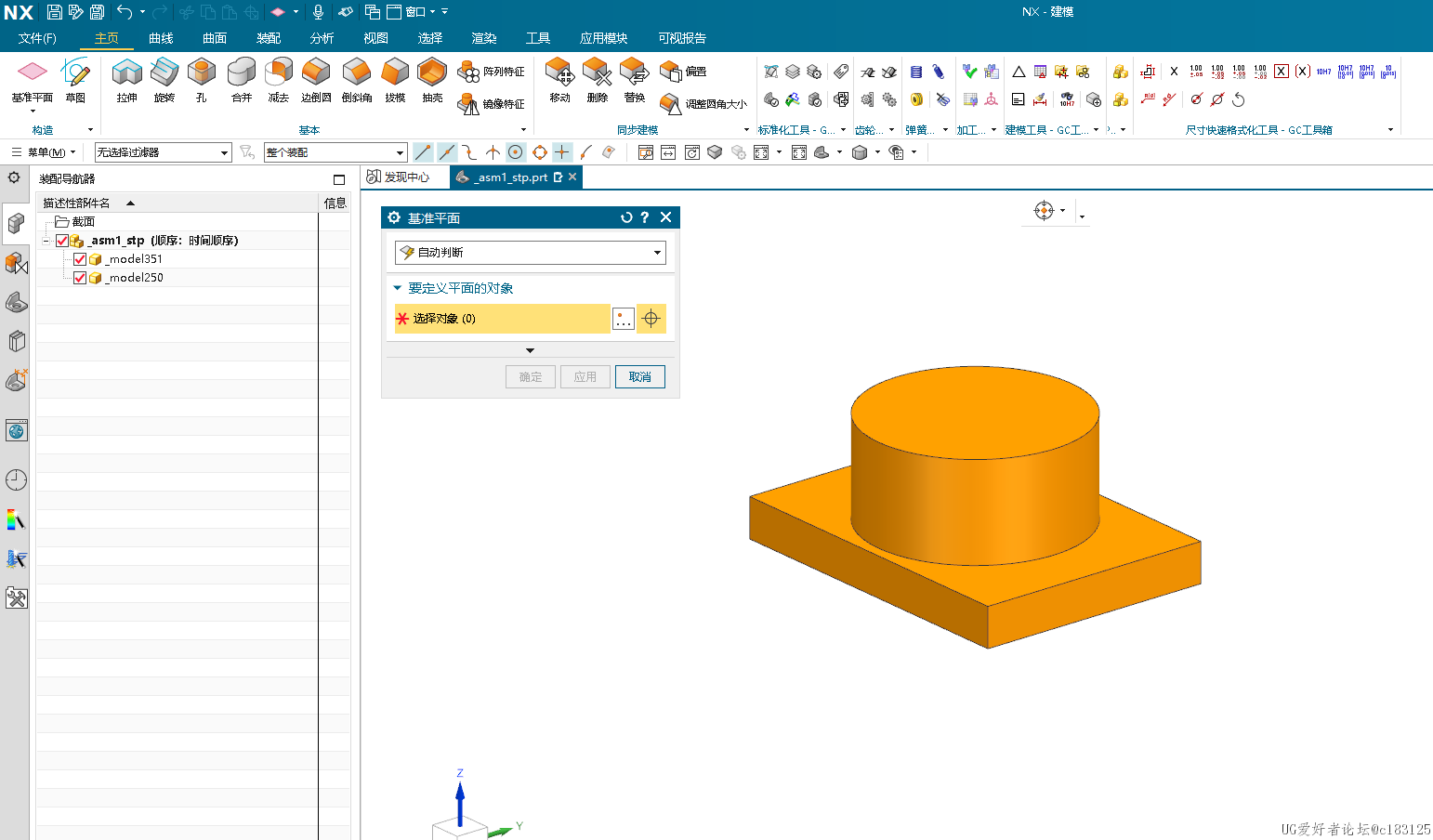Open the 文件(F) menu
The height and width of the screenshot is (840, 1433).
(x=37, y=38)
